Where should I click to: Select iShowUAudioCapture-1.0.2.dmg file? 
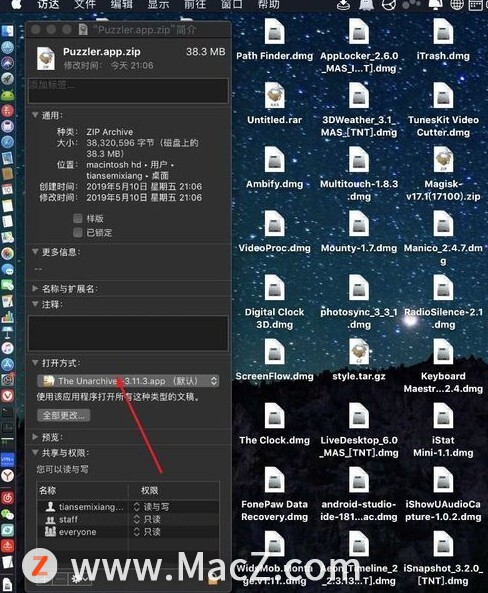click(443, 480)
